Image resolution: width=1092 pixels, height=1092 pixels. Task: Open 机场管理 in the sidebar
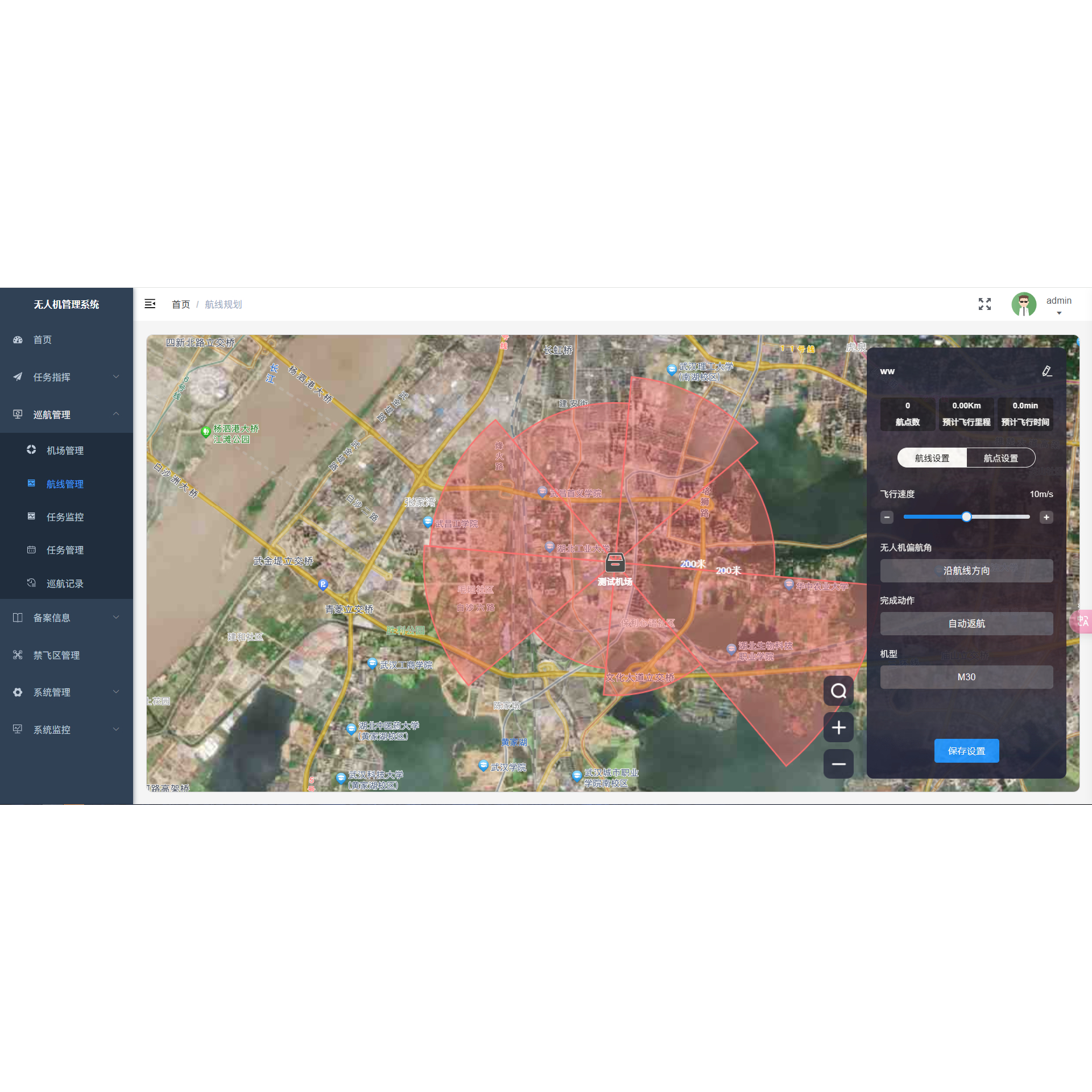tap(65, 450)
